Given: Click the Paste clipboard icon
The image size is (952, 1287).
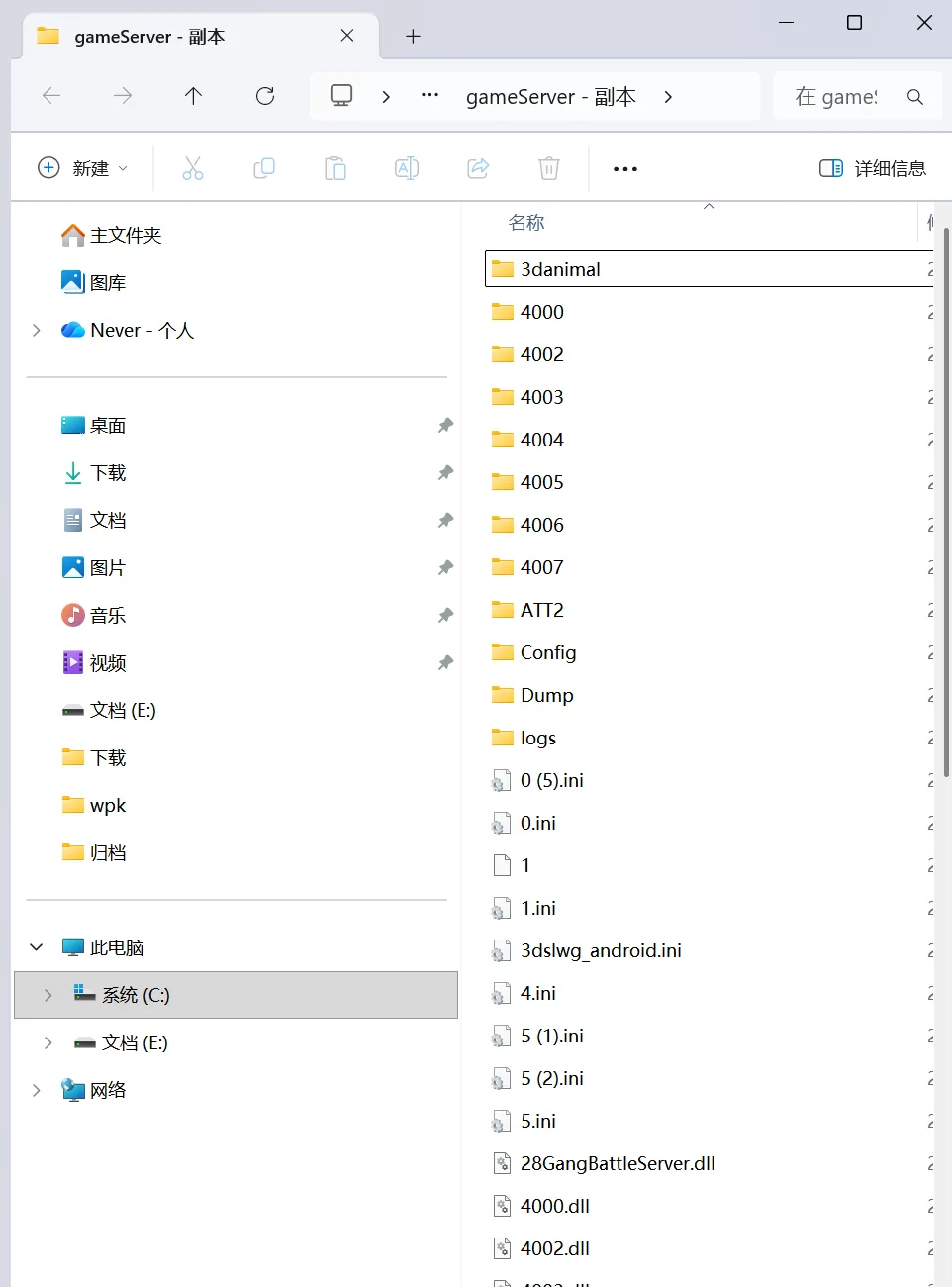Looking at the screenshot, I should click(335, 168).
